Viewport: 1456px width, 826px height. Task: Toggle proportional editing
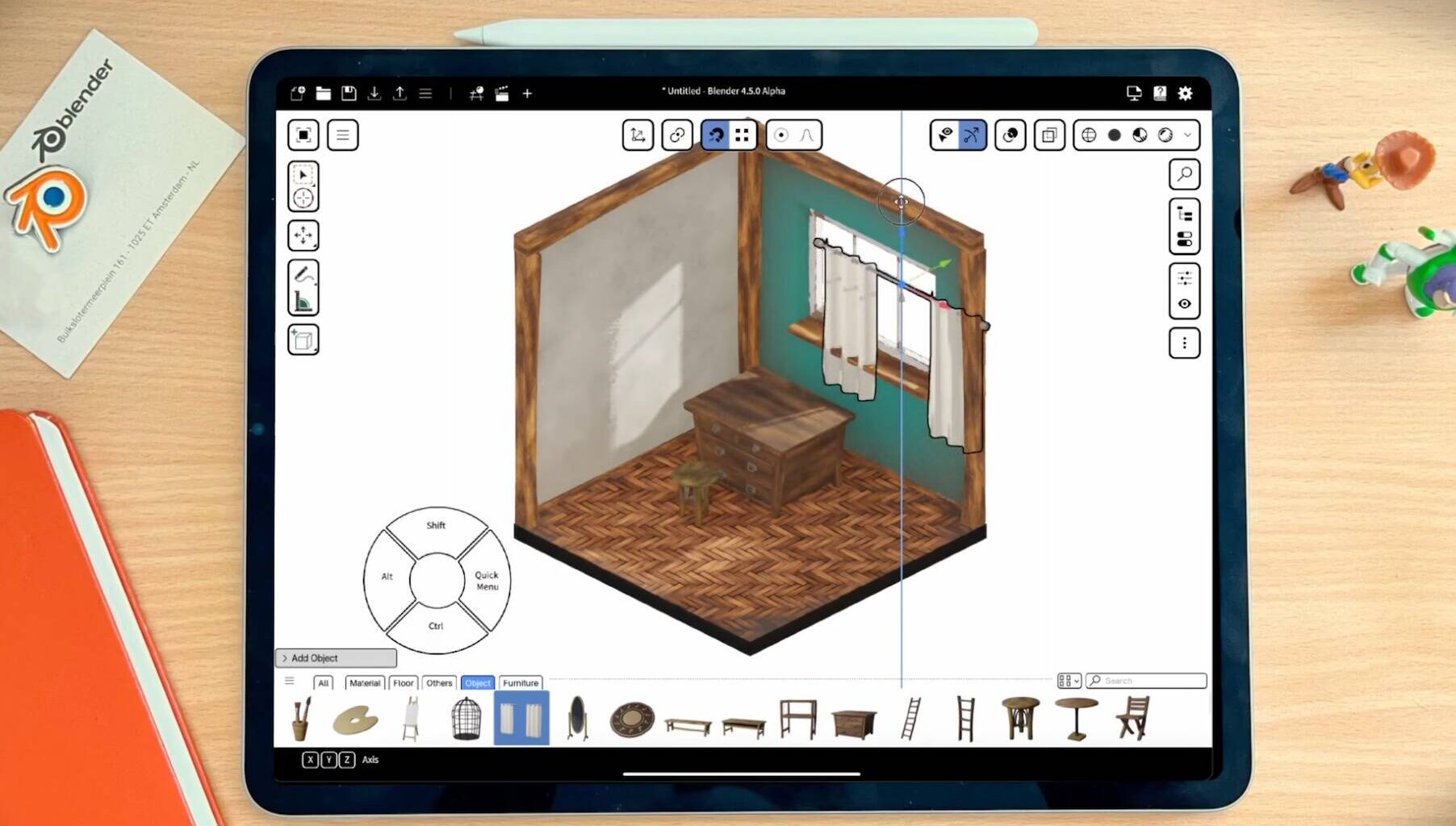781,135
